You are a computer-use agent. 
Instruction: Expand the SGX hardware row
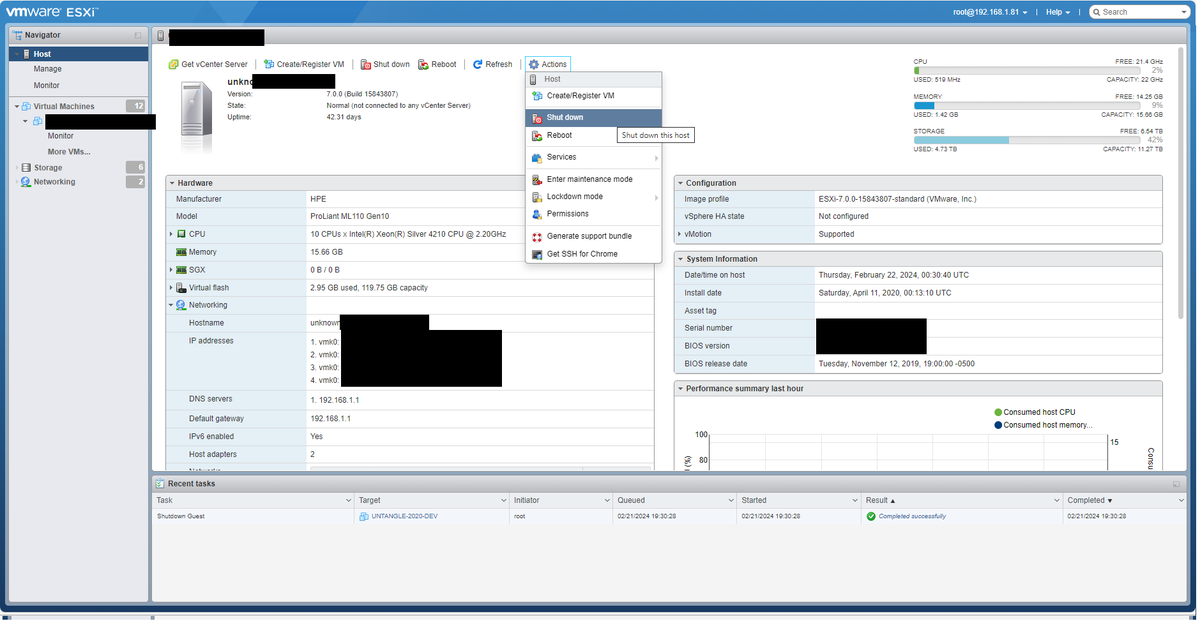tap(171, 270)
